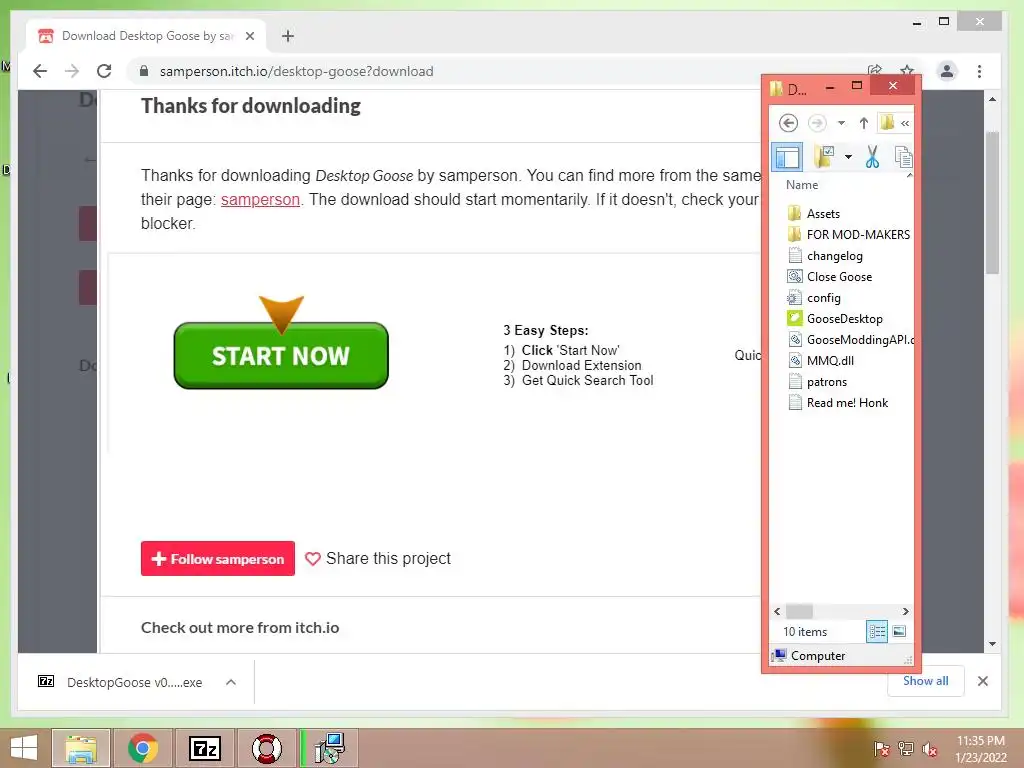This screenshot has height=768, width=1024.
Task: Open the samperson link
Action: click(260, 199)
